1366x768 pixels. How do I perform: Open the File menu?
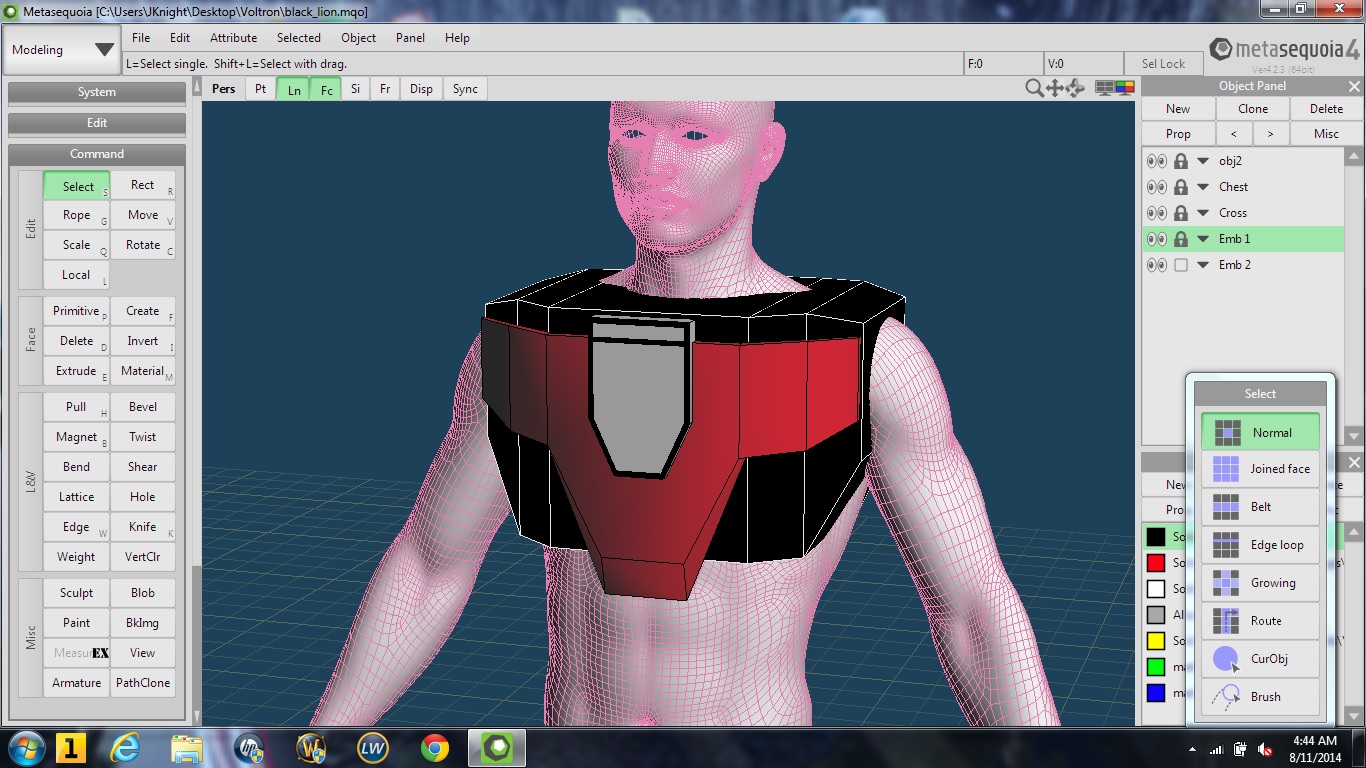pyautogui.click(x=141, y=38)
